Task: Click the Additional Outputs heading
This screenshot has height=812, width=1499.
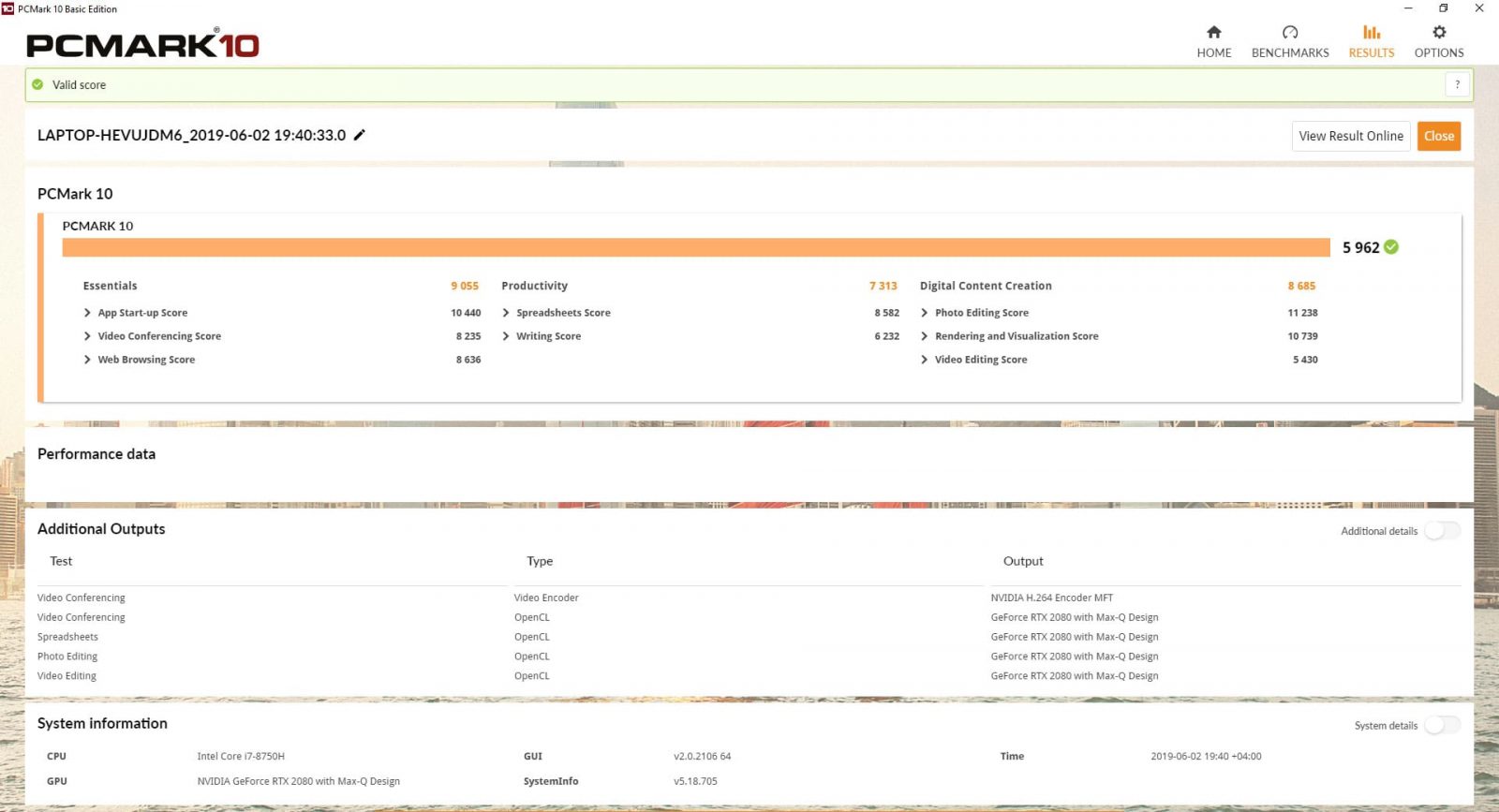Action: [101, 529]
